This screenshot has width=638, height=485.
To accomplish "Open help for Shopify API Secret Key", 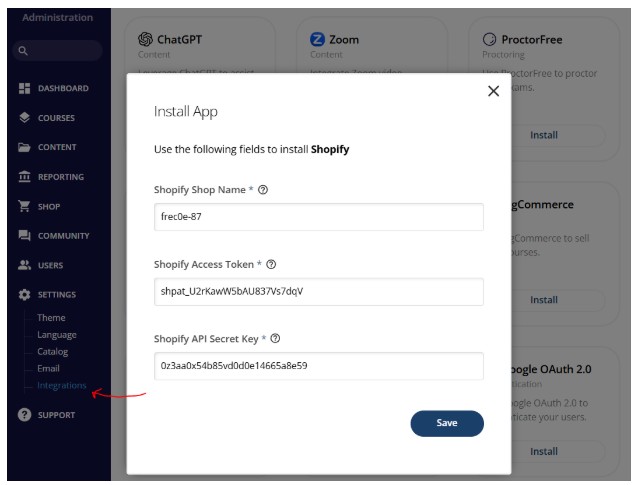I will pos(275,339).
